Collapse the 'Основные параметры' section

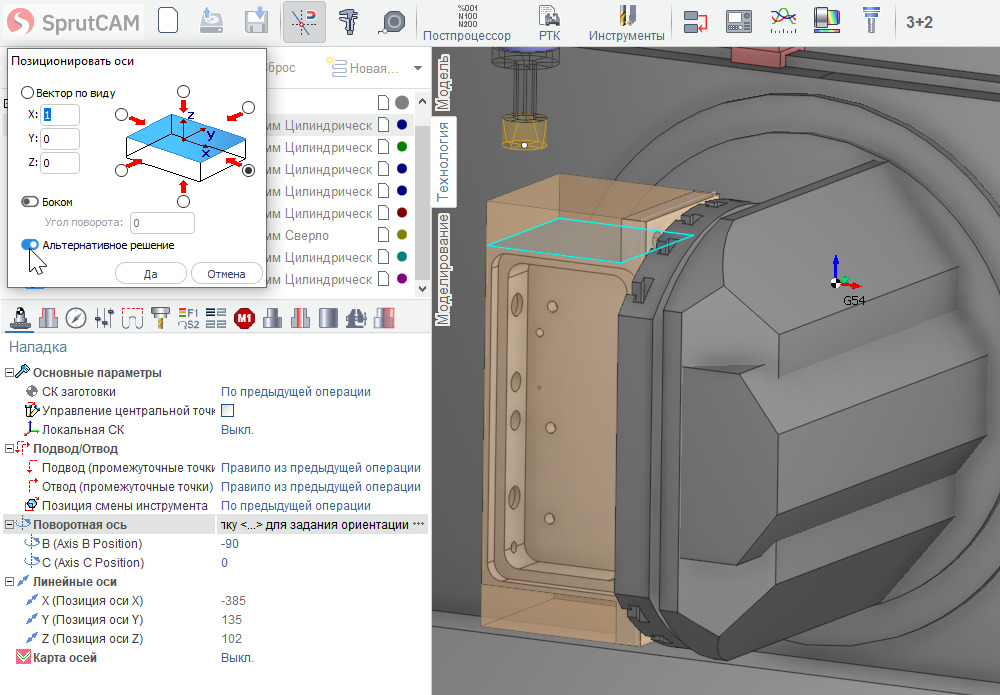(x=9, y=372)
